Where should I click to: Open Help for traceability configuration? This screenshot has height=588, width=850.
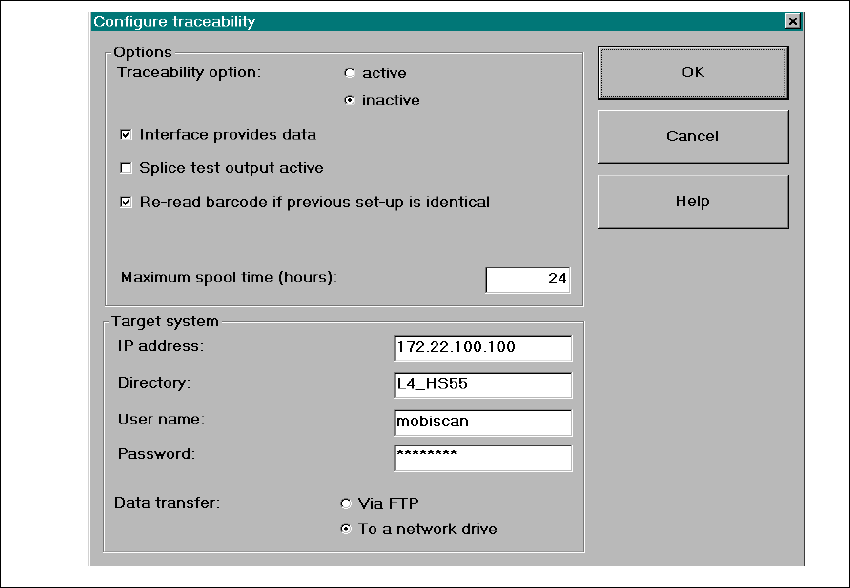coord(693,202)
